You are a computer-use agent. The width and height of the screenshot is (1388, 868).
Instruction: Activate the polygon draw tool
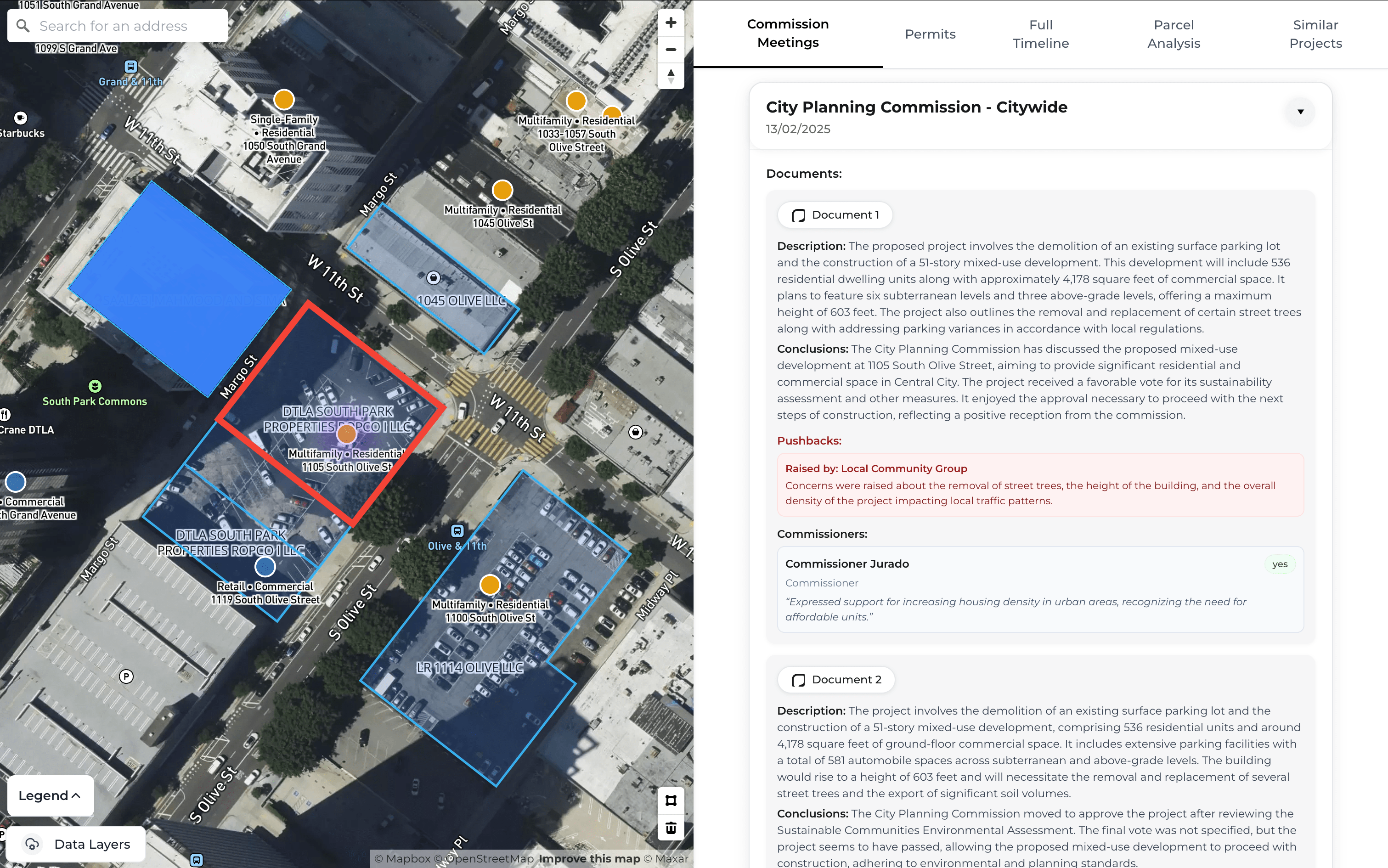(x=671, y=800)
